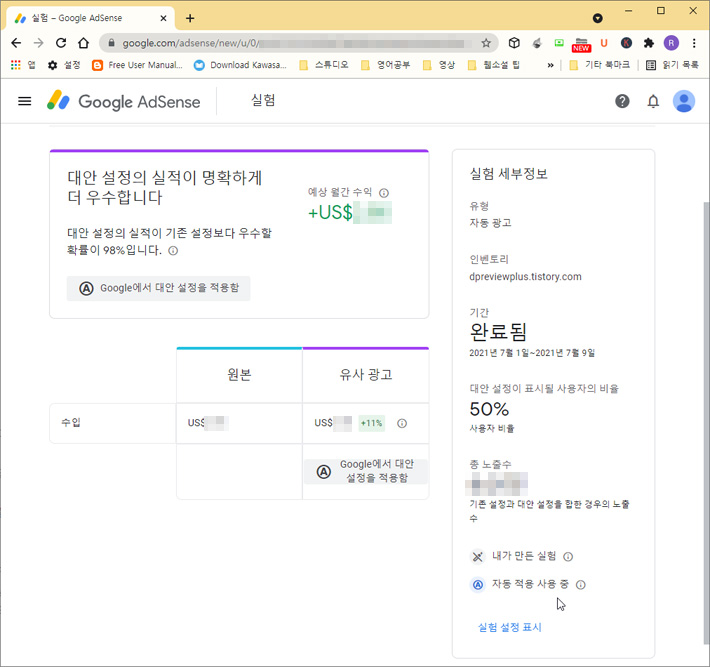Click the site lock icon in address bar
This screenshot has width=710, height=667.
pyautogui.click(x=111, y=43)
